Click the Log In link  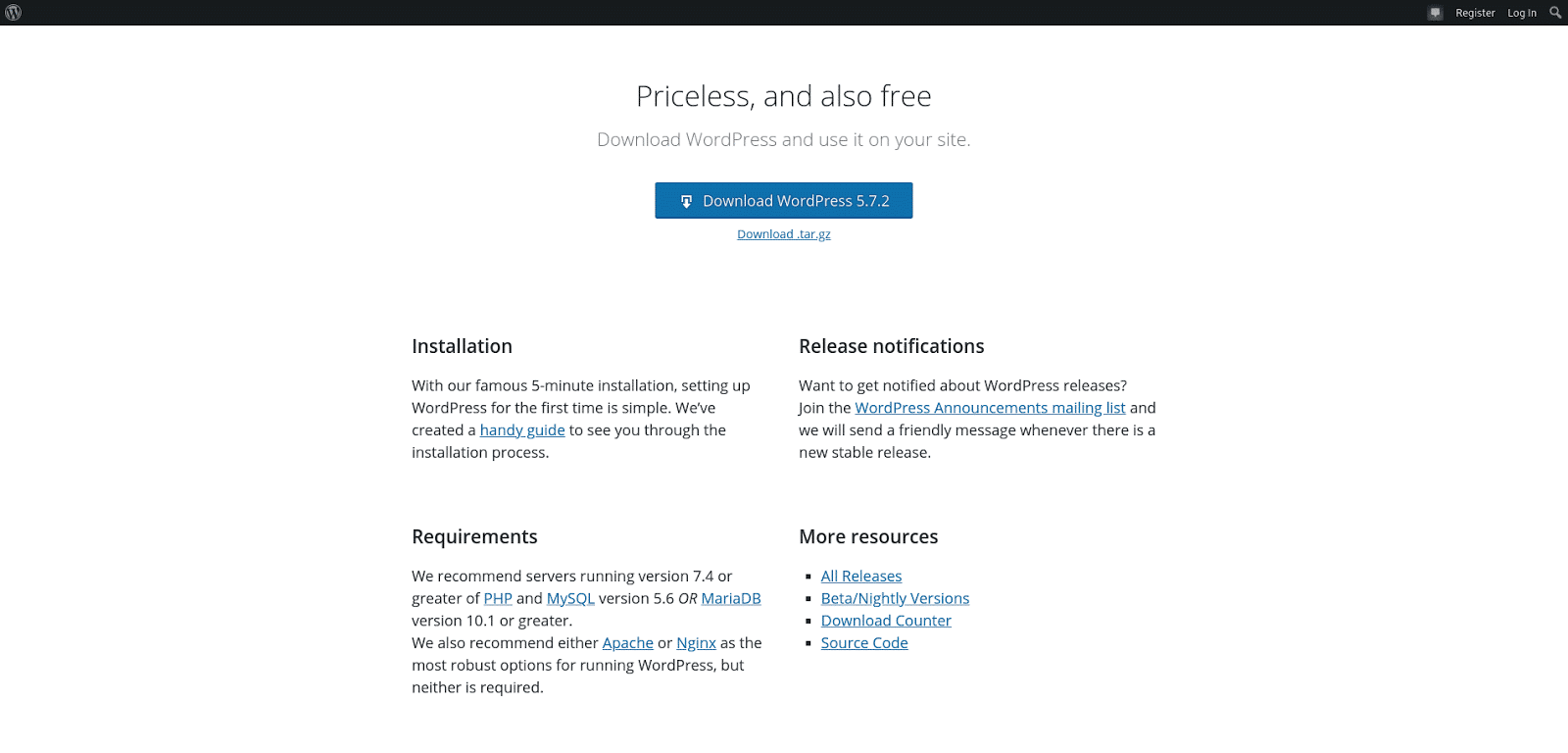(x=1521, y=13)
